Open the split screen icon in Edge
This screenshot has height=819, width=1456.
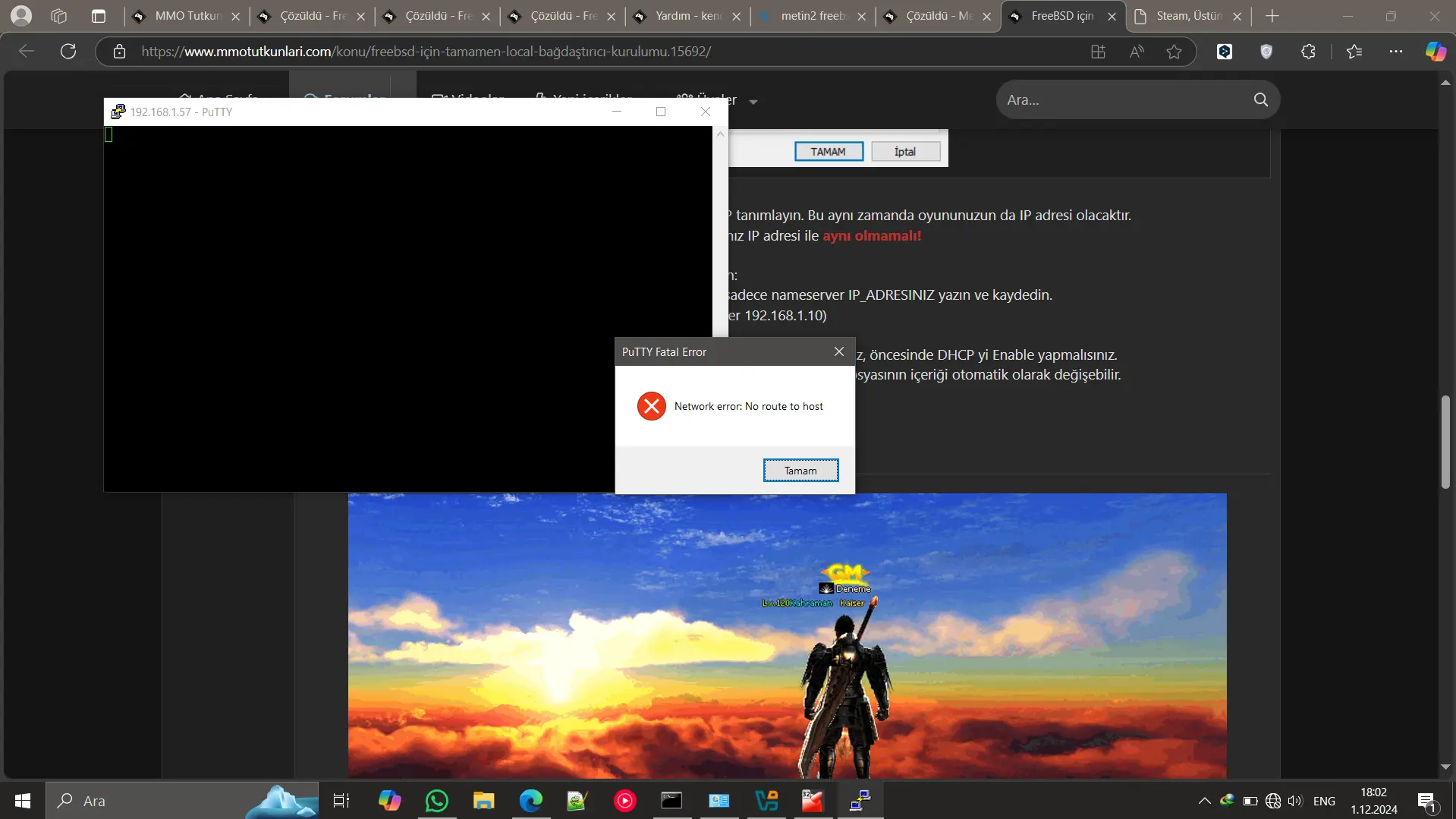(1098, 52)
